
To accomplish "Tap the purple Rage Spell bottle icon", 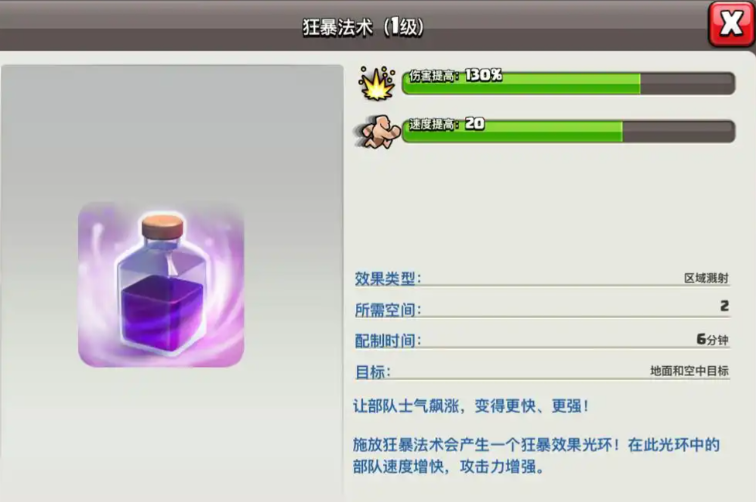I will (161, 285).
